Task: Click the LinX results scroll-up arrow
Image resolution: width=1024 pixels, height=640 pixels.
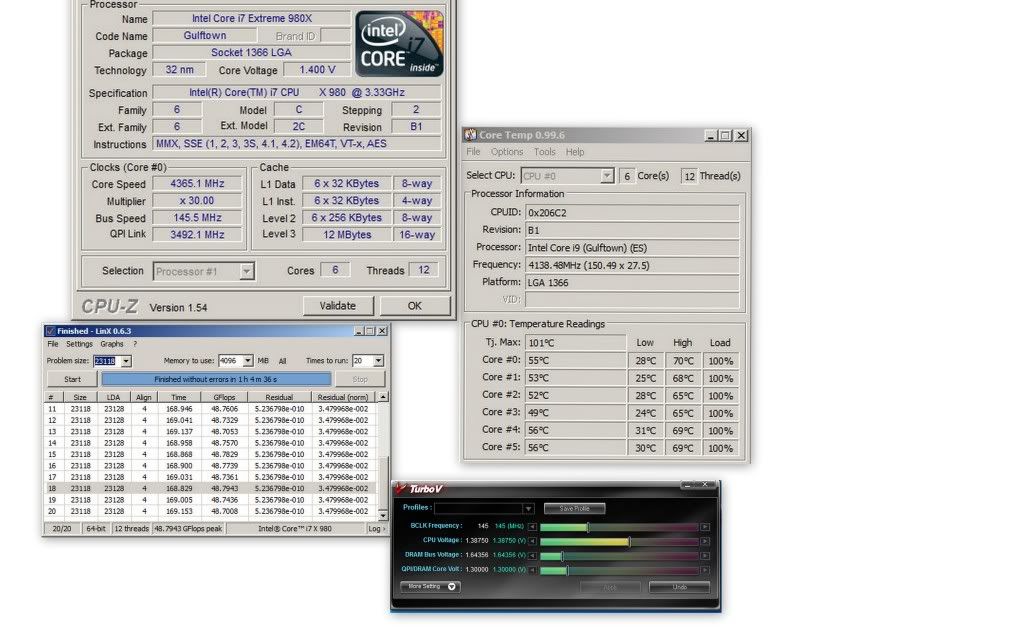Action: coord(383,397)
